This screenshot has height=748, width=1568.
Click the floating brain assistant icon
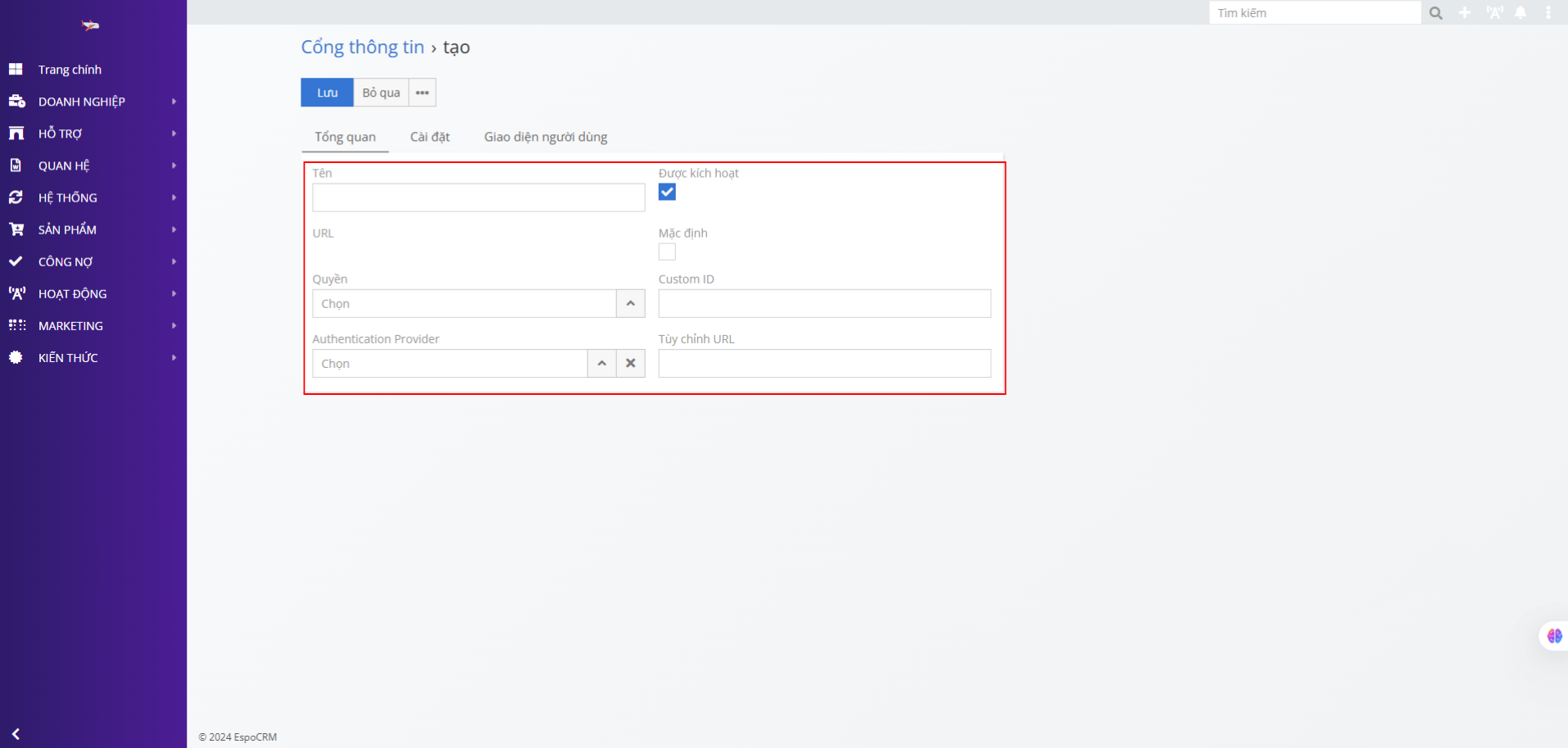(1554, 636)
